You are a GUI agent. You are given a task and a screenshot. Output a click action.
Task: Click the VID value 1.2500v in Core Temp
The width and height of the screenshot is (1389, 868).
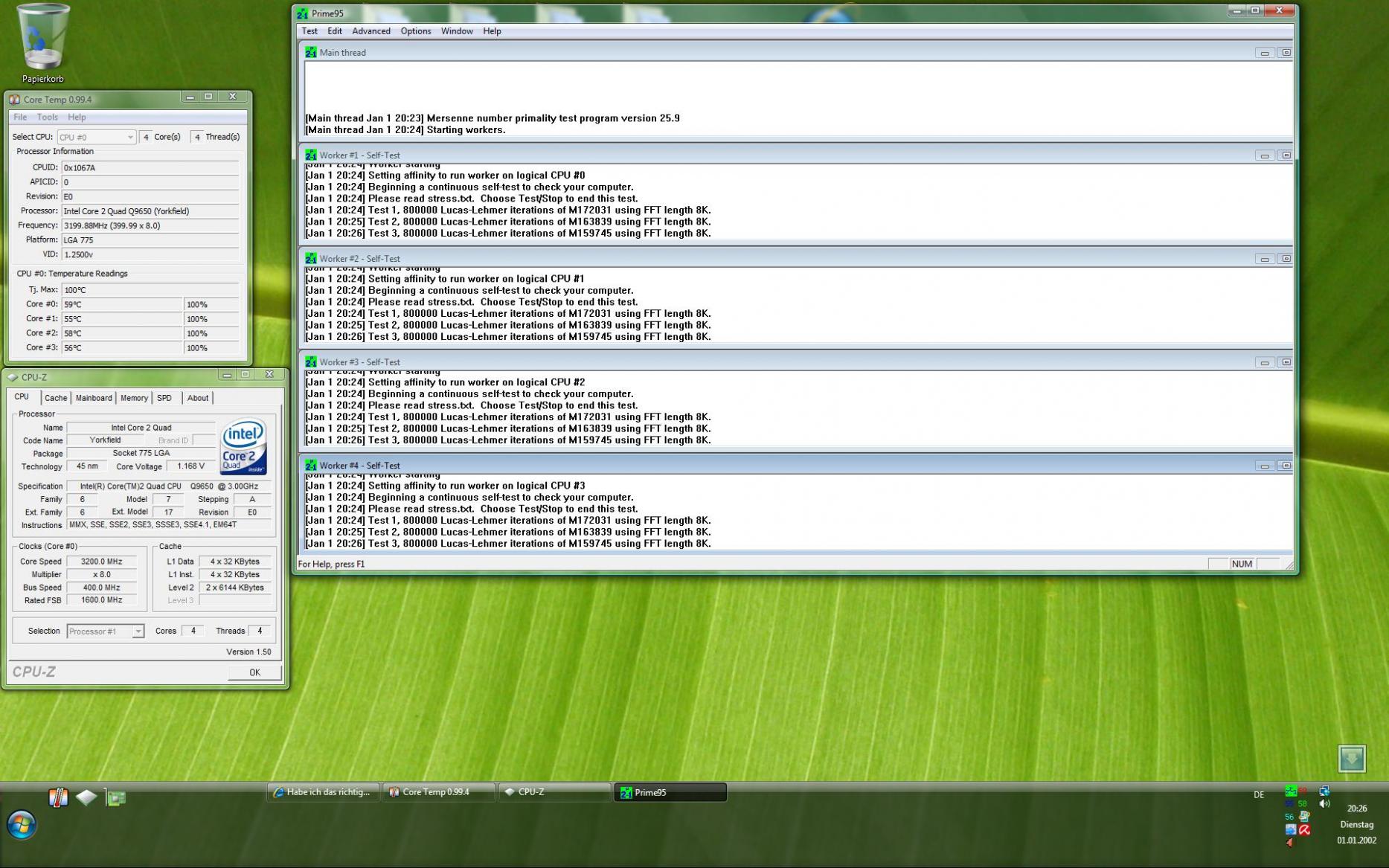coord(150,254)
